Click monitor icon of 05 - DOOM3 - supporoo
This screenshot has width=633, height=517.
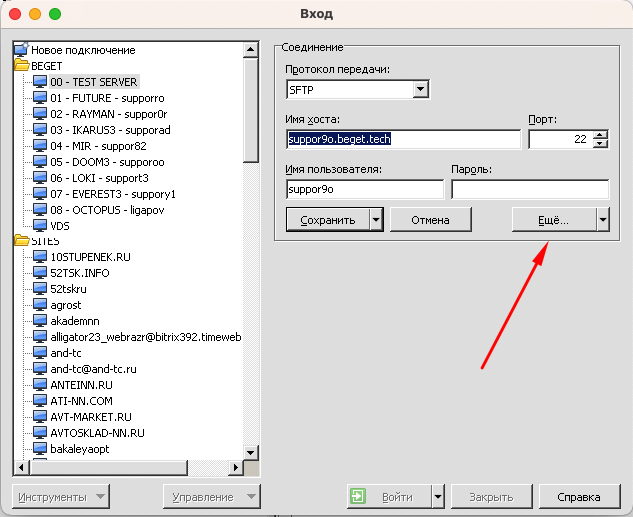(40, 162)
